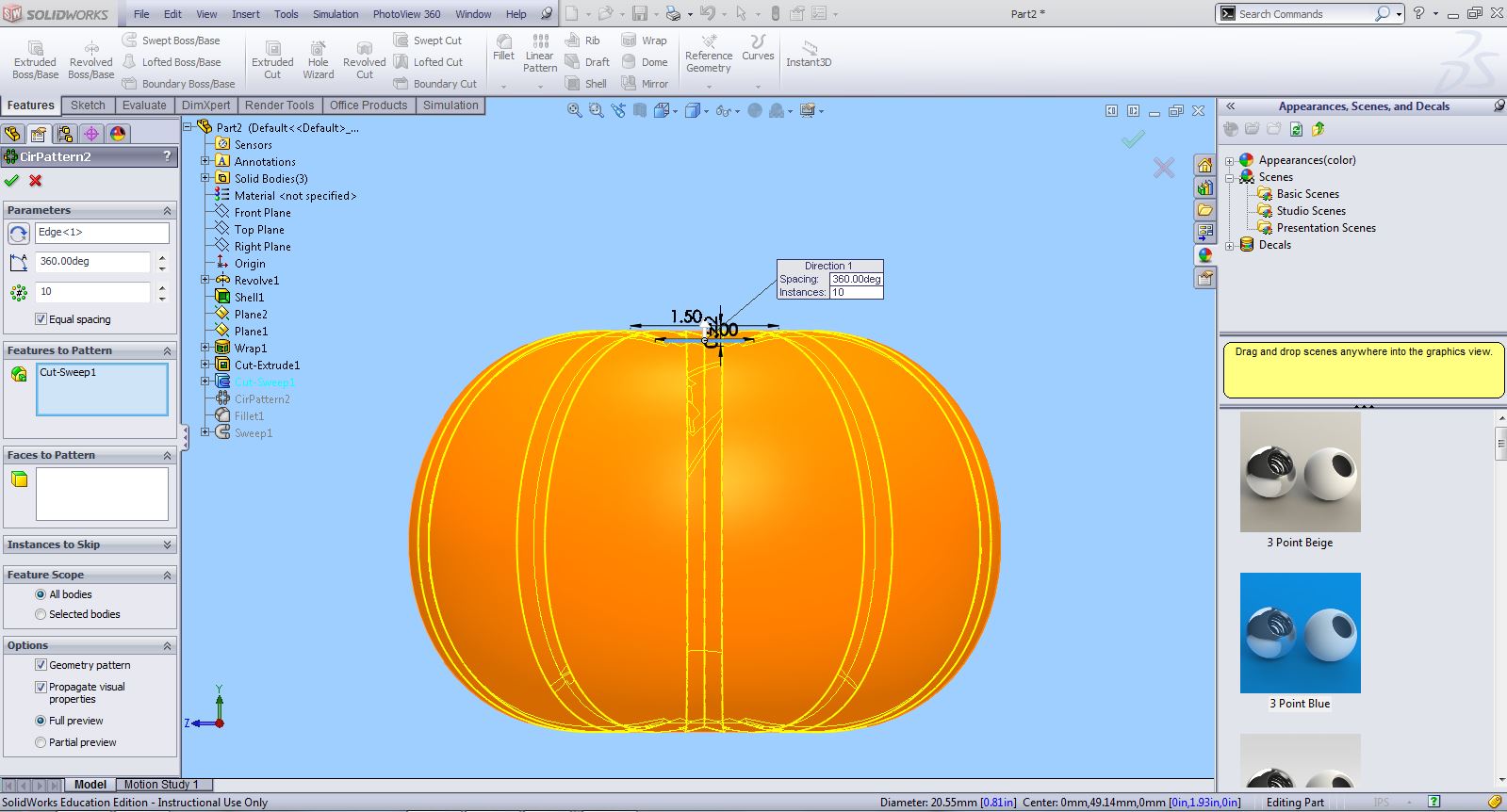This screenshot has height=812, width=1507.
Task: Expand the Appearances(color) tree node
Action: [x=1229, y=161]
